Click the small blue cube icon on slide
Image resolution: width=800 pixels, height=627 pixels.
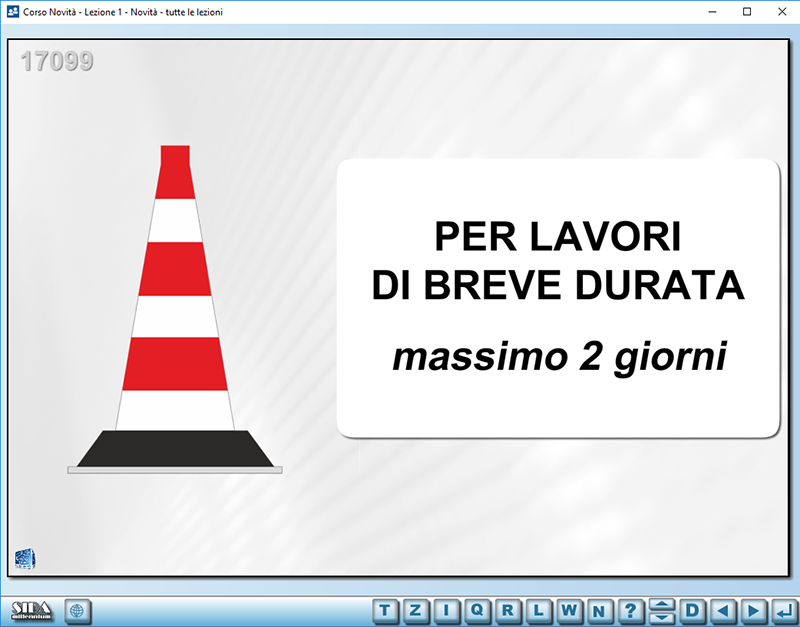[x=24, y=558]
